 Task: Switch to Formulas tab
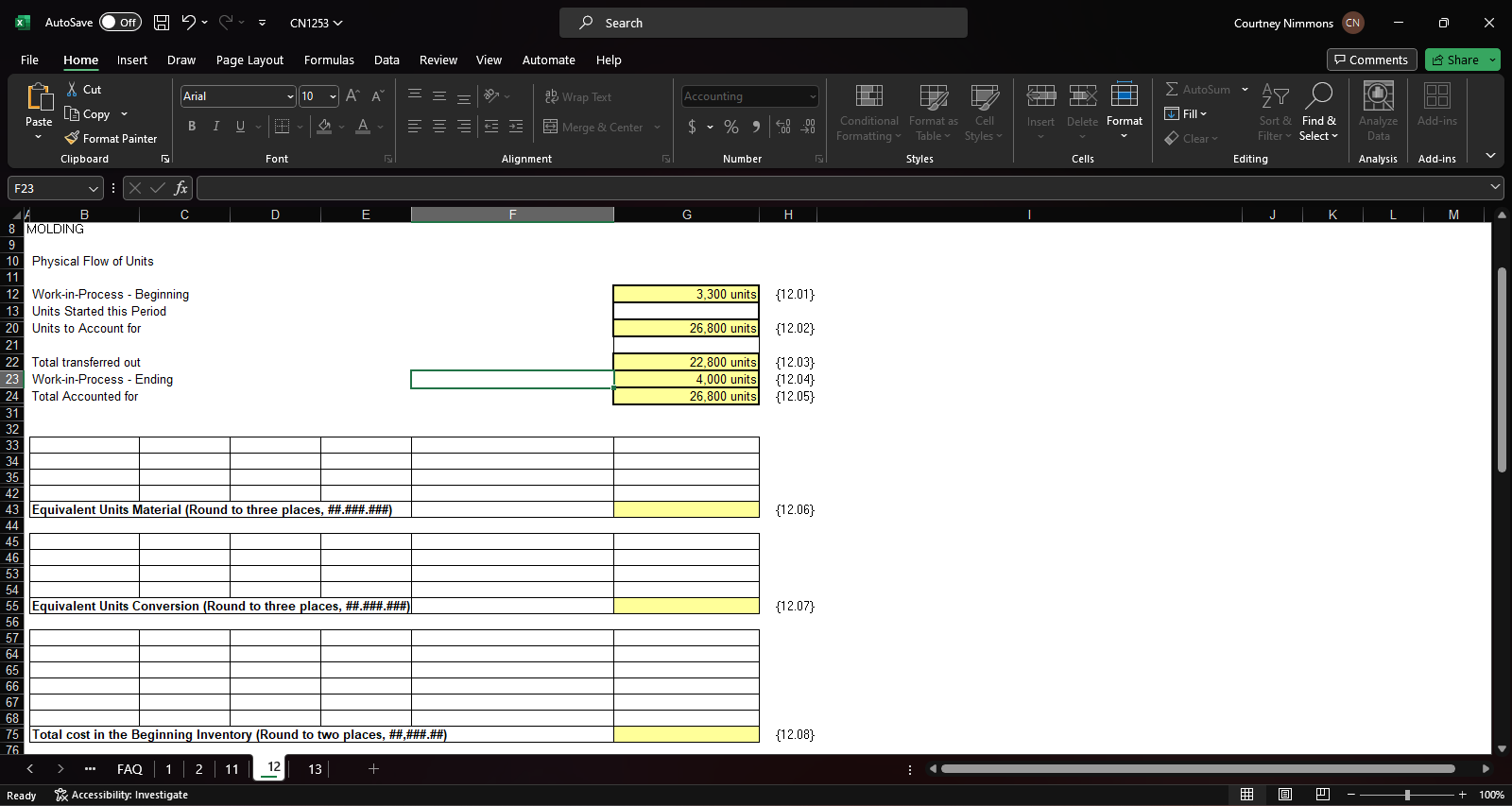[329, 60]
